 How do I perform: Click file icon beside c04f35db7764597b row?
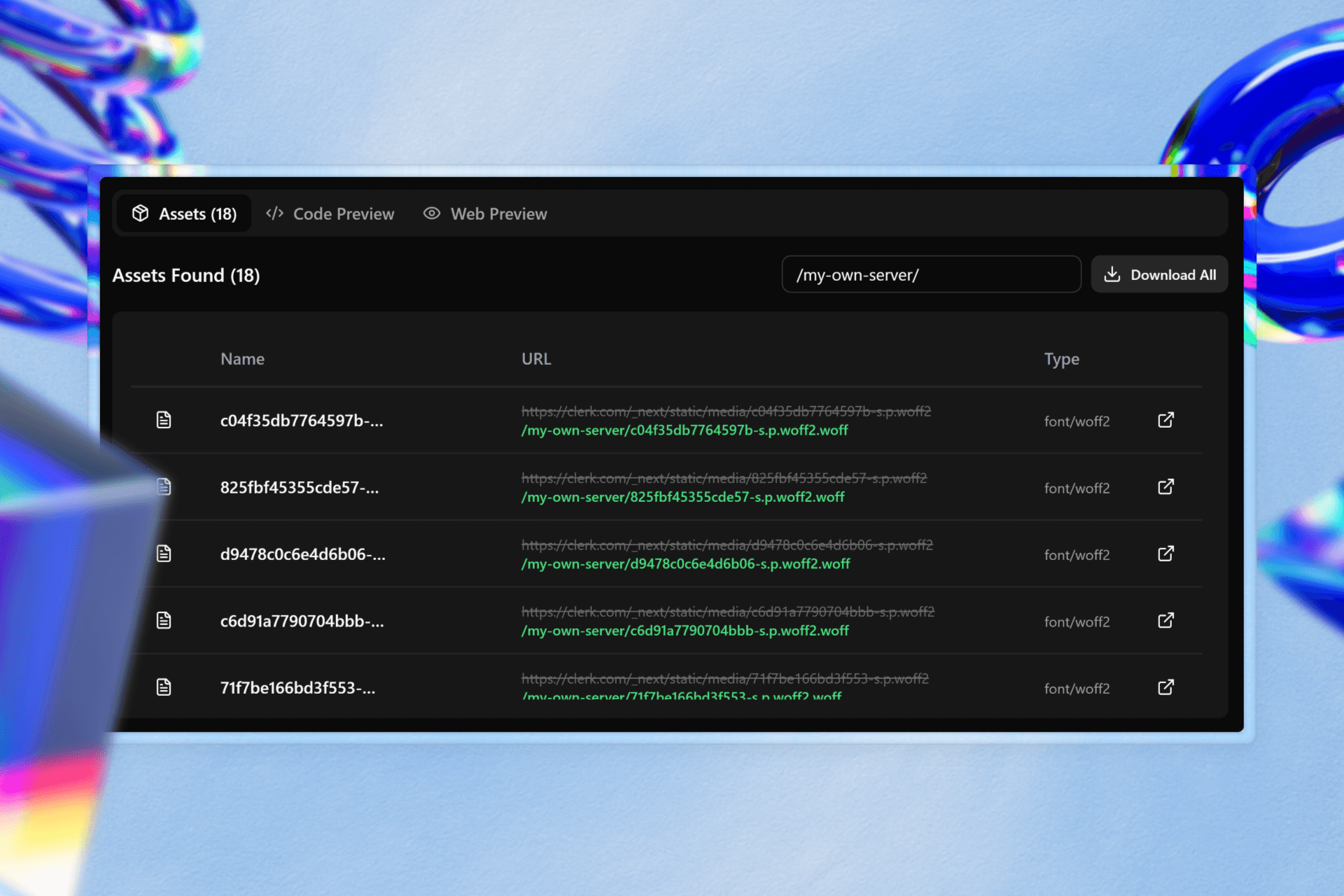coord(164,420)
